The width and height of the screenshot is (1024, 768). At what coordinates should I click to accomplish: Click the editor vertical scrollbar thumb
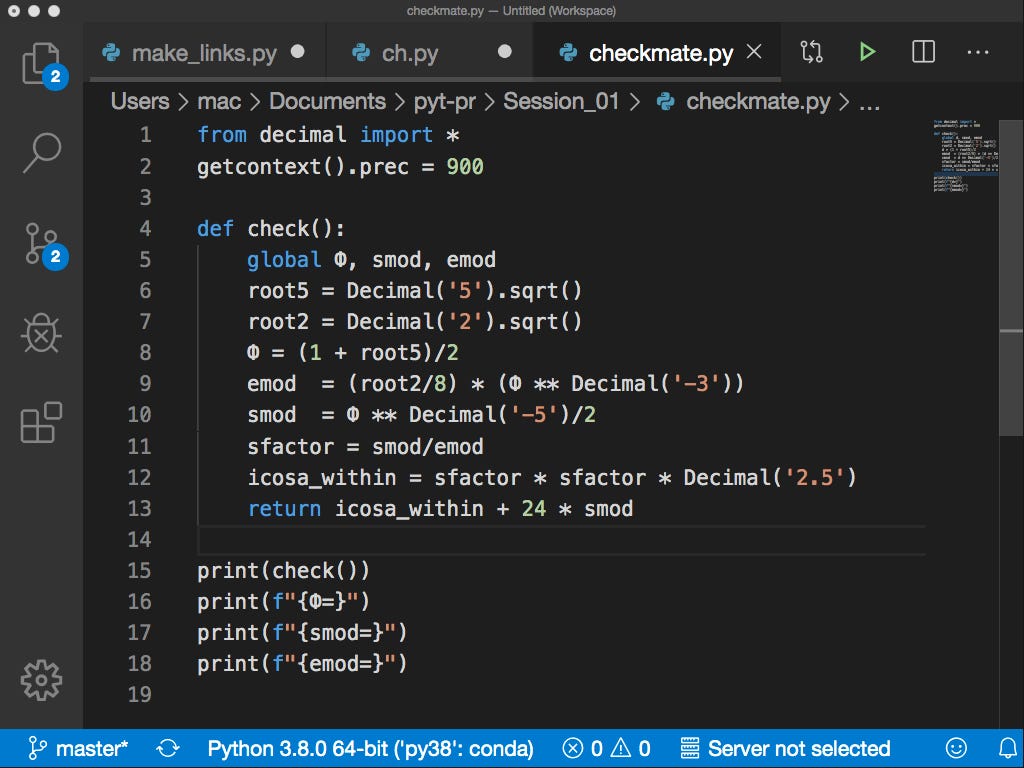coord(1011,278)
